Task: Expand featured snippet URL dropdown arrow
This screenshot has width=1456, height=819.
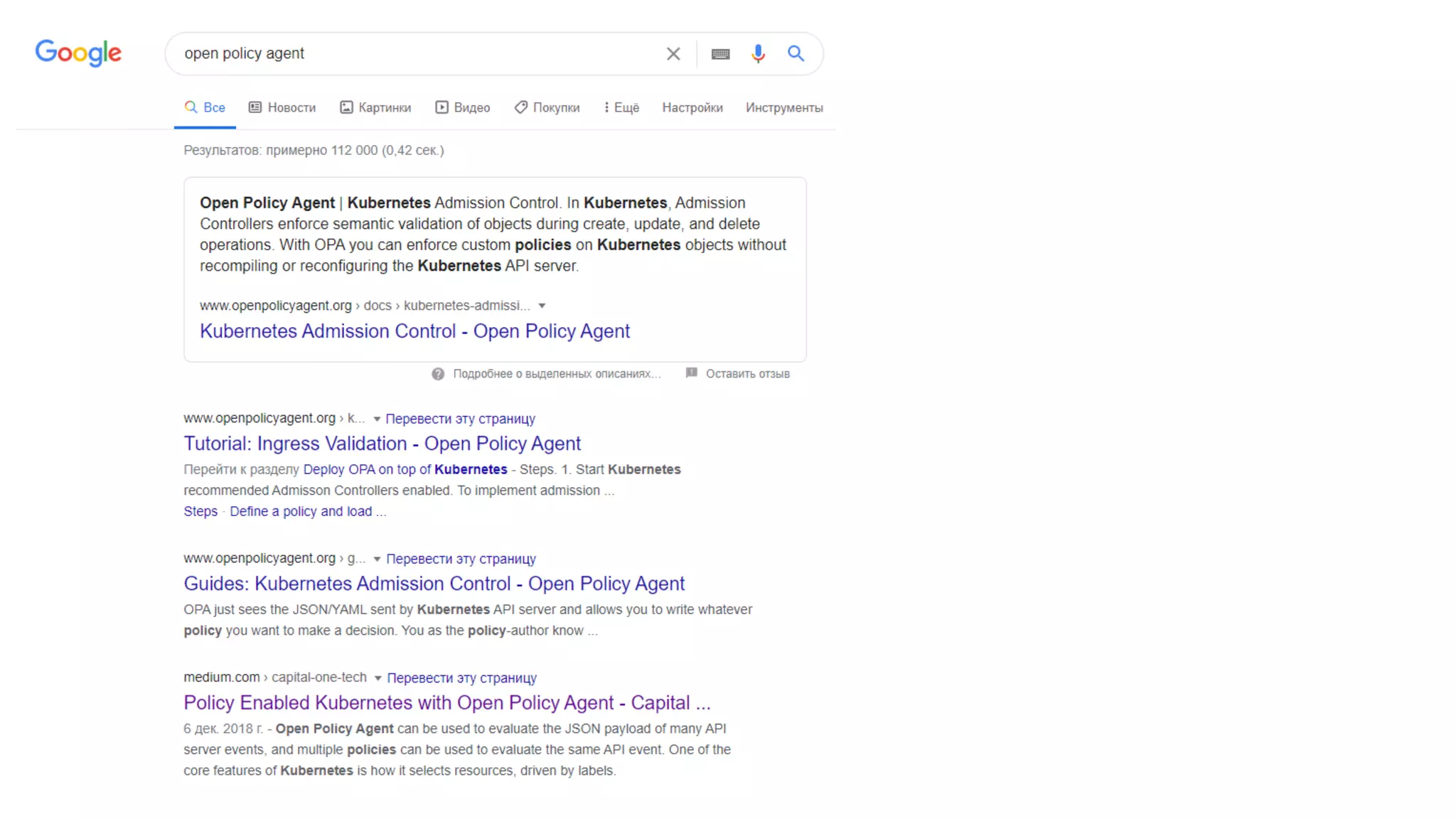Action: tap(542, 306)
